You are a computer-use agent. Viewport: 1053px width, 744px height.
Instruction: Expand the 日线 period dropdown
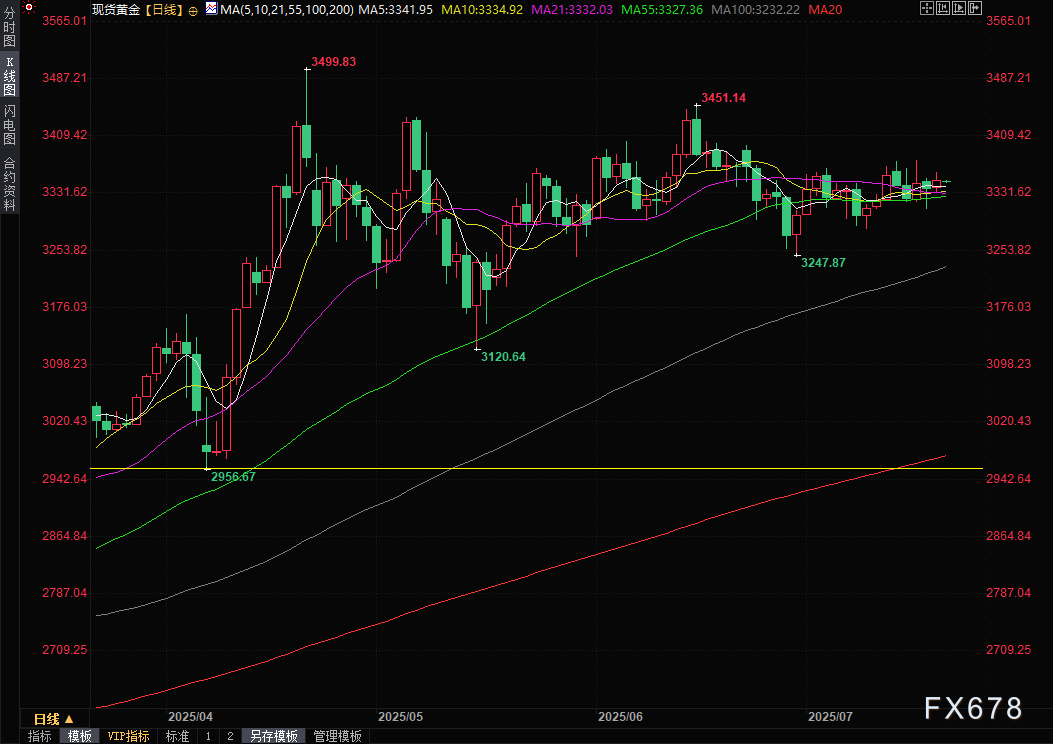point(53,719)
